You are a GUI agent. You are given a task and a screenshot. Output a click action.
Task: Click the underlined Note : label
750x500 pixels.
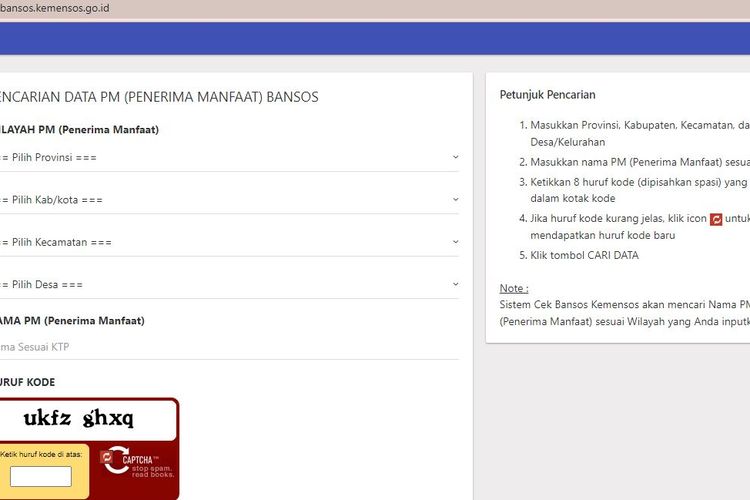pyautogui.click(x=514, y=289)
